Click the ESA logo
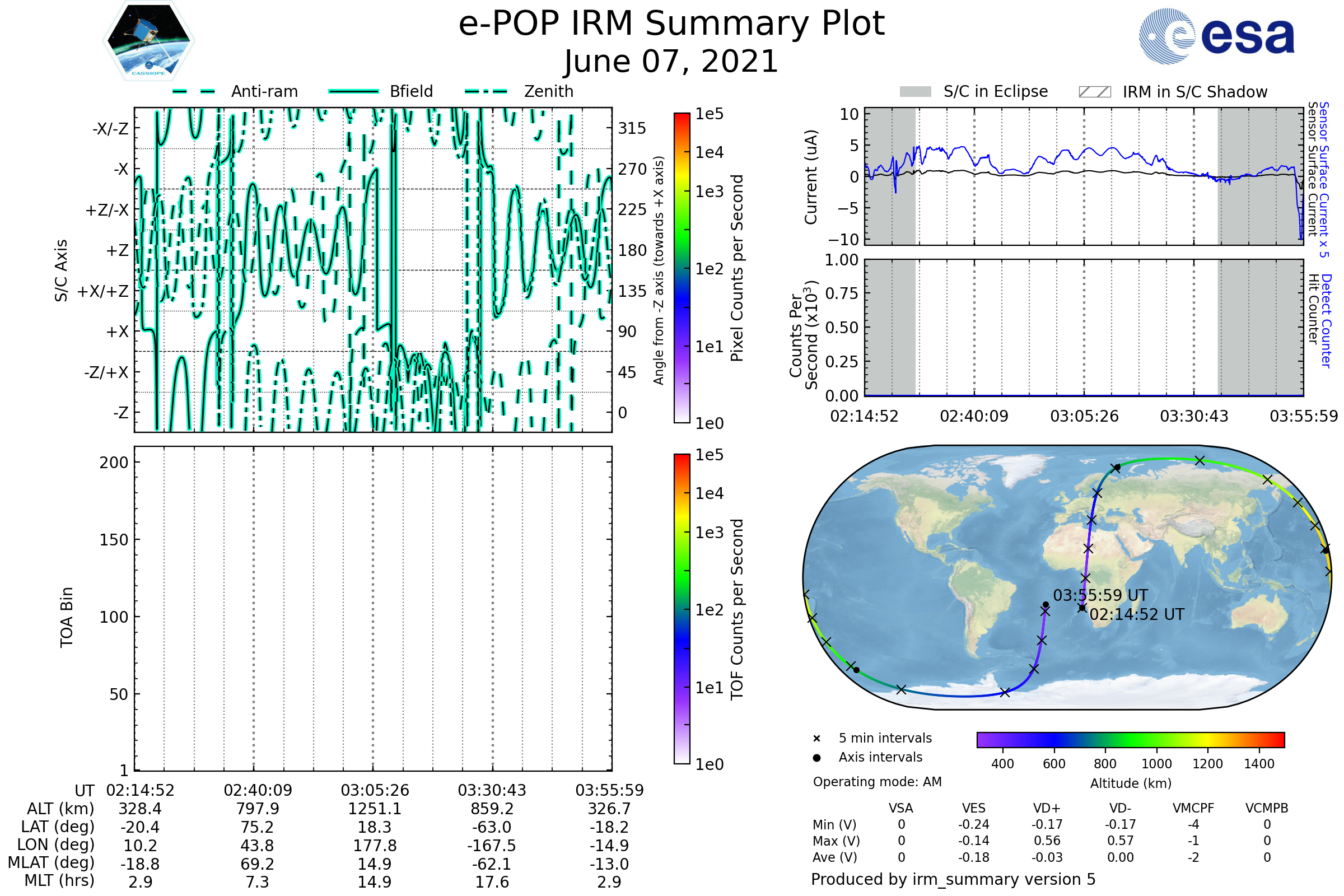The height and width of the screenshot is (896, 1344). click(x=1217, y=36)
